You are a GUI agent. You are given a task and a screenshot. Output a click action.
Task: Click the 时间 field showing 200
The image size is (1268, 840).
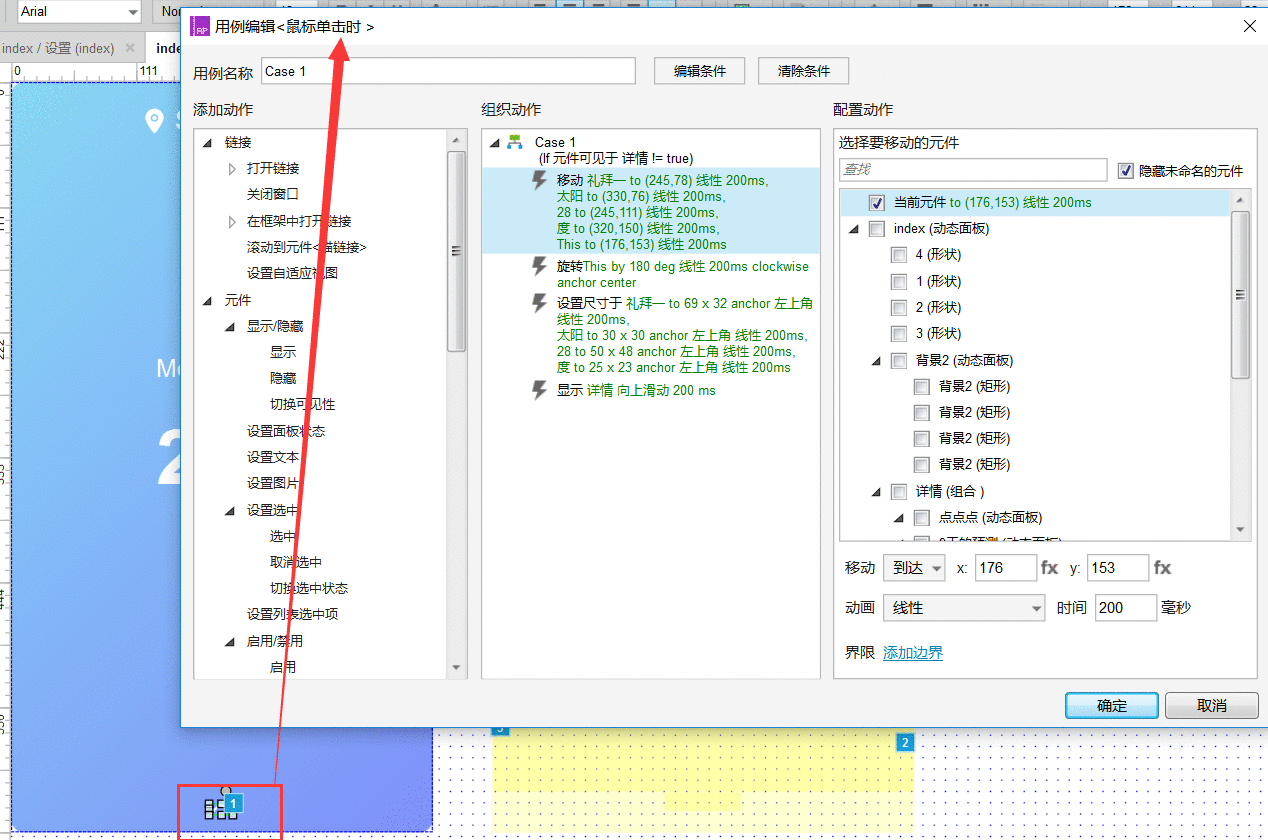1126,608
